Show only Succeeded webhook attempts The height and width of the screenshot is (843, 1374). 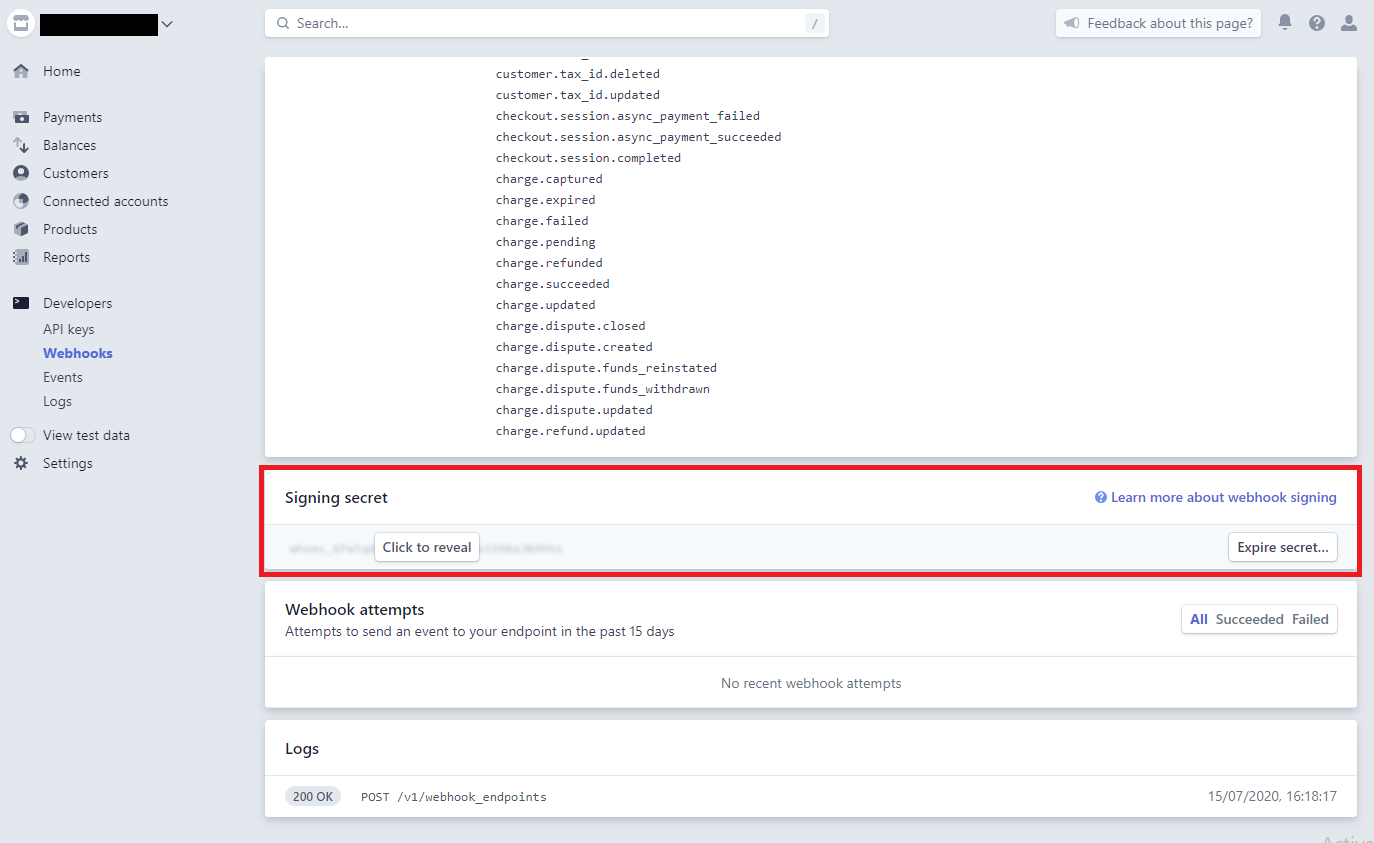coord(1249,619)
